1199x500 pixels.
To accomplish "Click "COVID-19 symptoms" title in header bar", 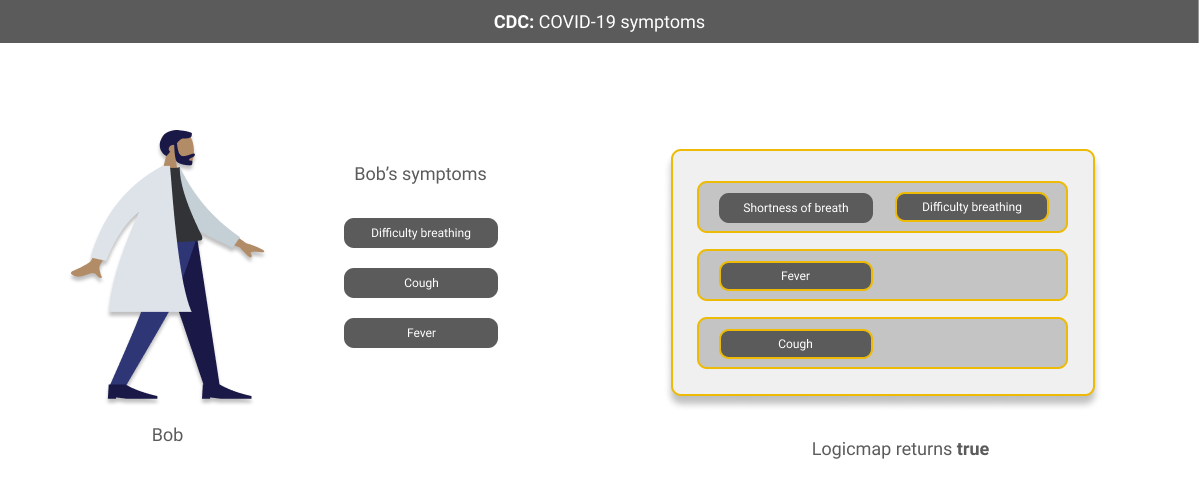I will pos(621,21).
